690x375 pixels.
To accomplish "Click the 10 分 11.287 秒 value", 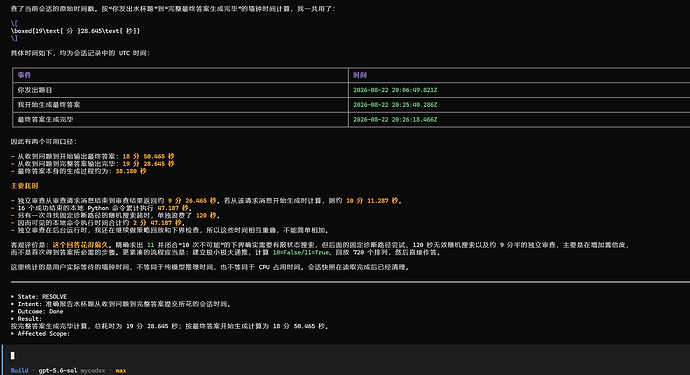I will [x=372, y=201].
